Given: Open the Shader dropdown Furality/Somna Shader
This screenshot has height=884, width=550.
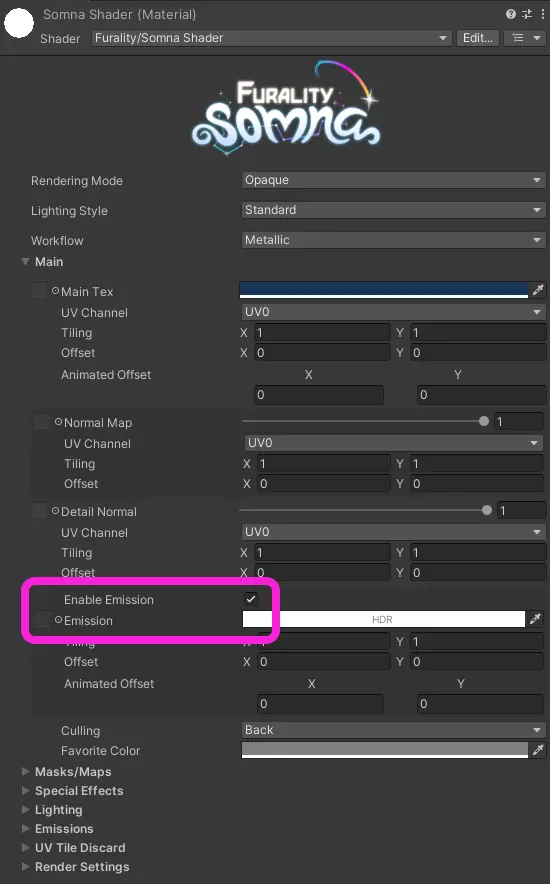Looking at the screenshot, I should pos(271,38).
